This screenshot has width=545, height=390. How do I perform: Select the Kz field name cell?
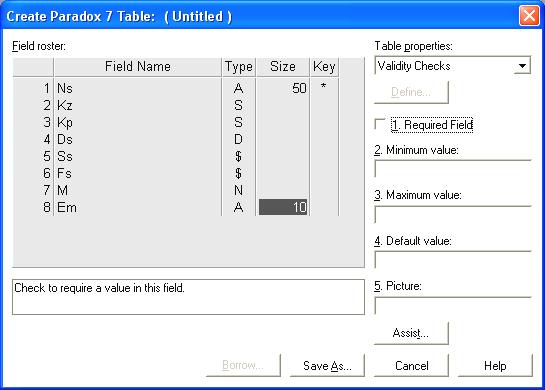click(x=138, y=105)
